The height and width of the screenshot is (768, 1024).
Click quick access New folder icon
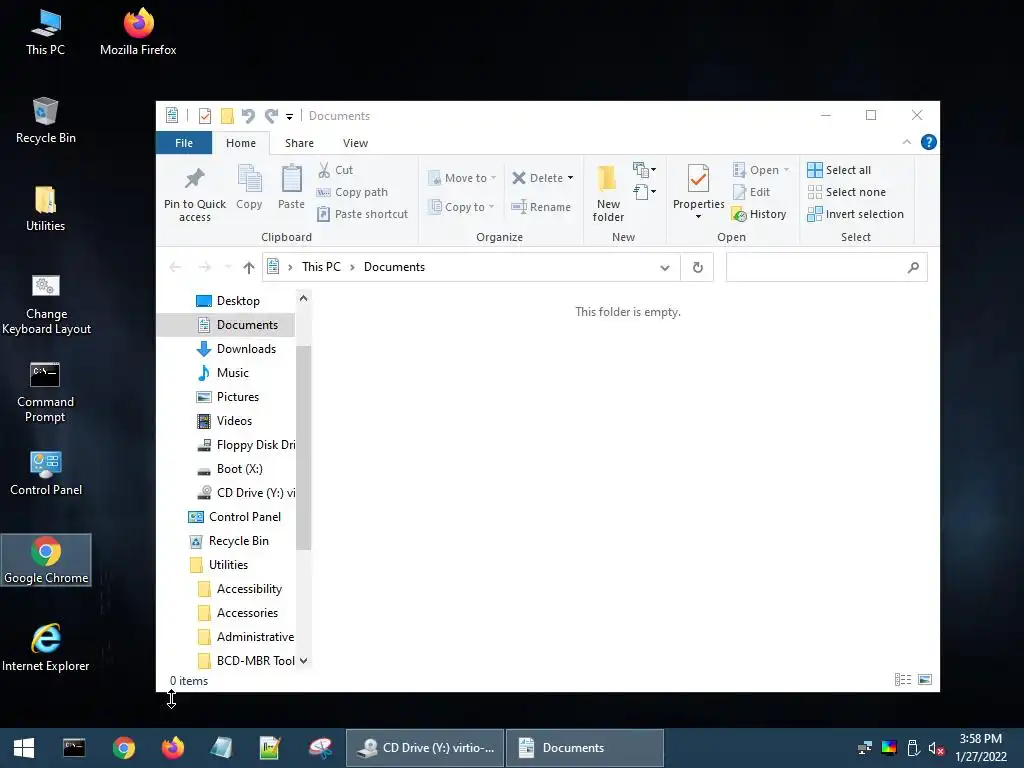[x=227, y=116]
